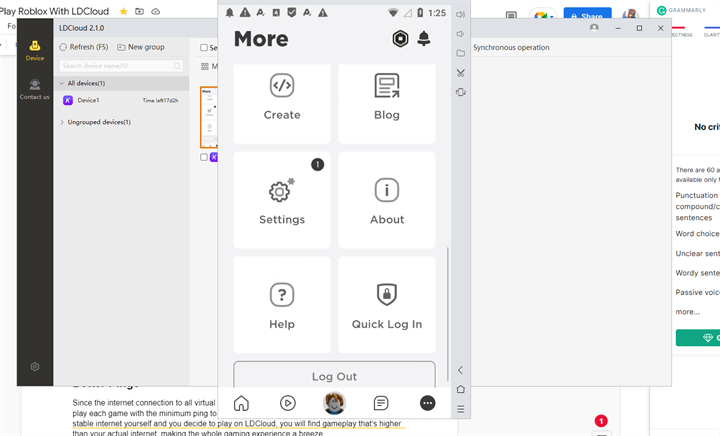Click Synchronous operation in LDCloud
This screenshot has width=720, height=436.
pyautogui.click(x=511, y=47)
